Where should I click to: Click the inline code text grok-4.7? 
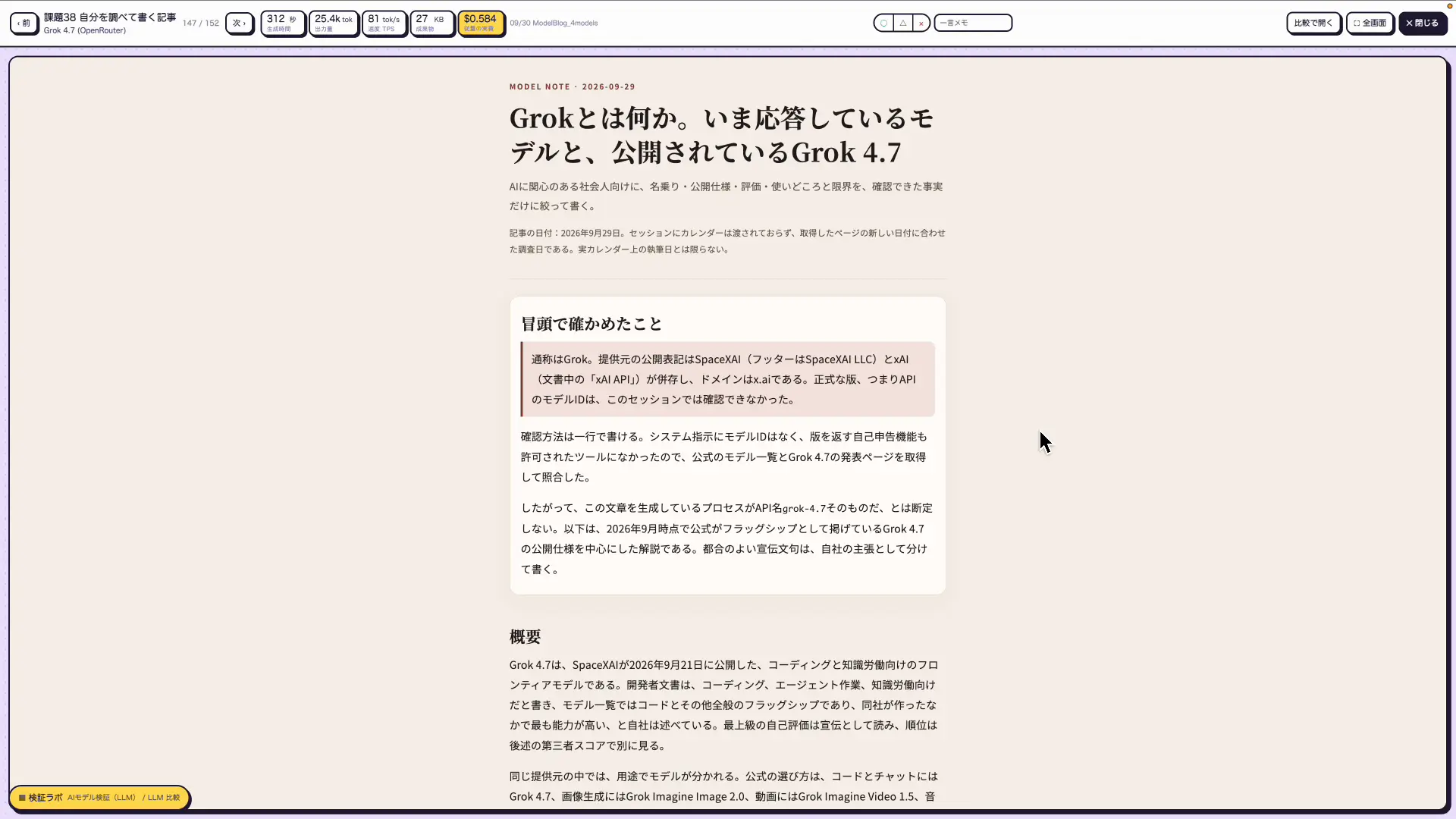coord(804,508)
